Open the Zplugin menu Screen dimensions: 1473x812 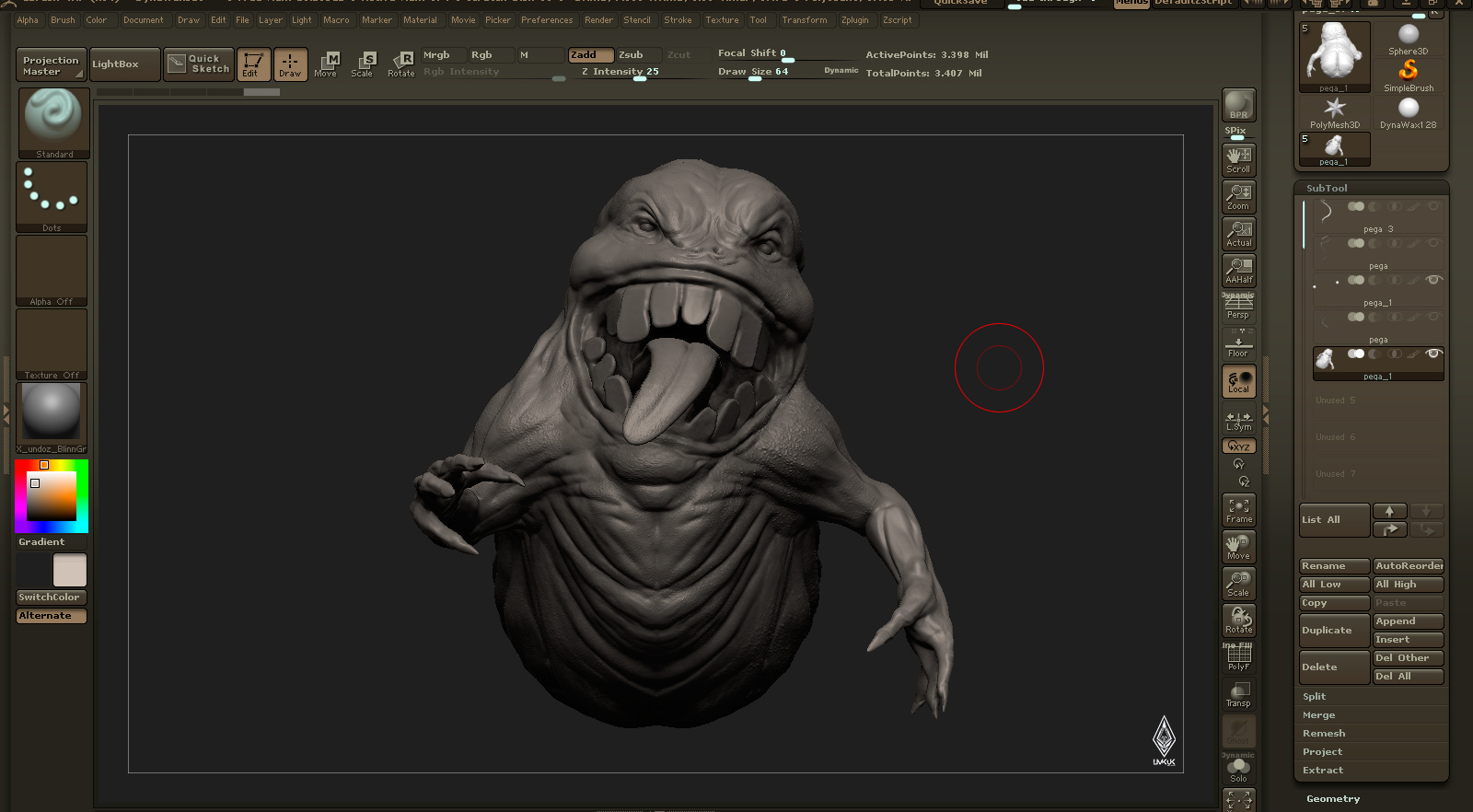[854, 20]
